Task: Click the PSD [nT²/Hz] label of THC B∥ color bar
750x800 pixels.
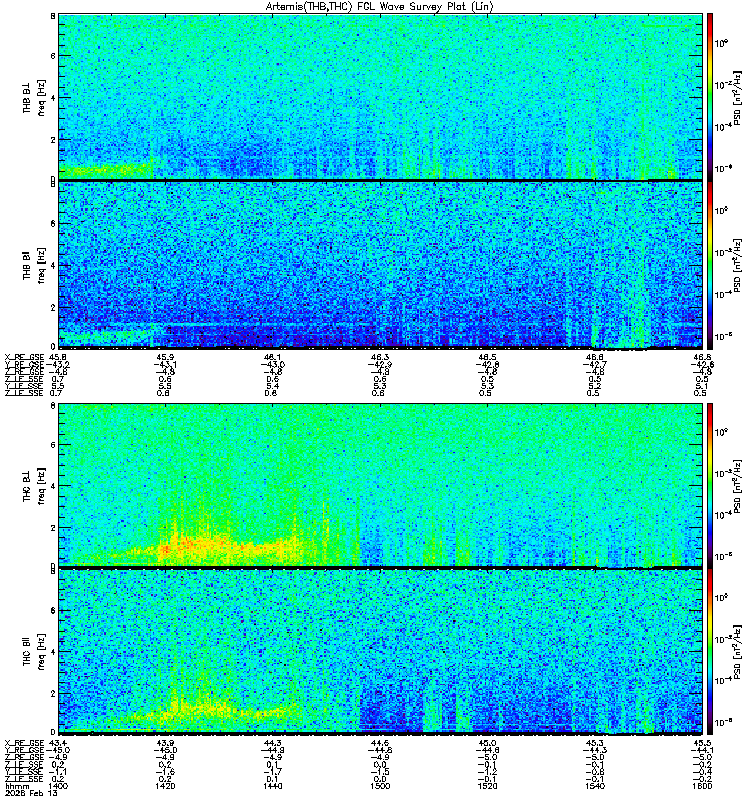Action: coord(737,653)
